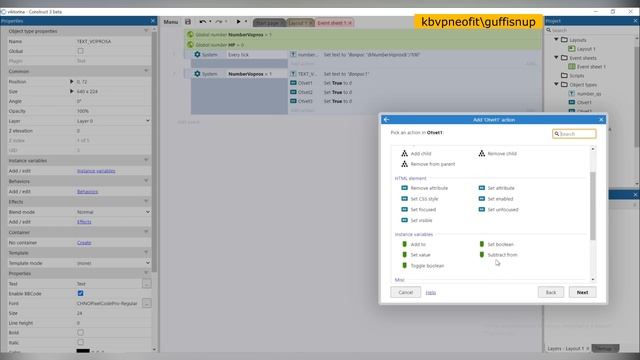The height and width of the screenshot is (360, 640).
Task: Collapse the Event sheets folder in Project
Action: point(556,58)
